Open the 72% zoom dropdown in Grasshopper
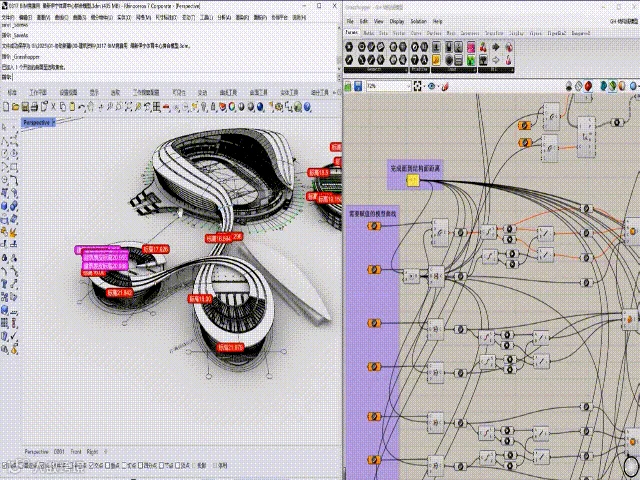 (409, 86)
